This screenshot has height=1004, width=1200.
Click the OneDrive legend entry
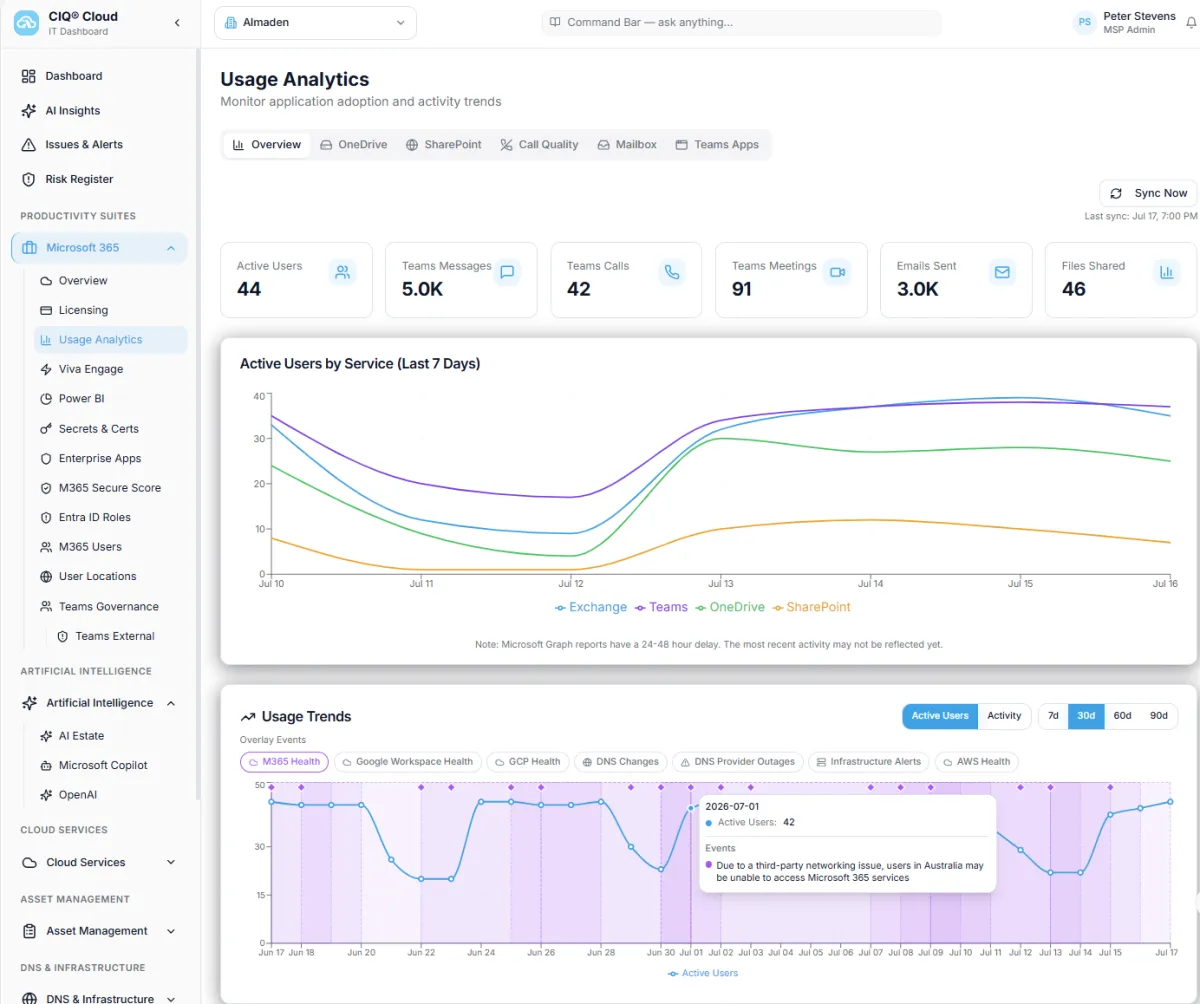tap(730, 607)
